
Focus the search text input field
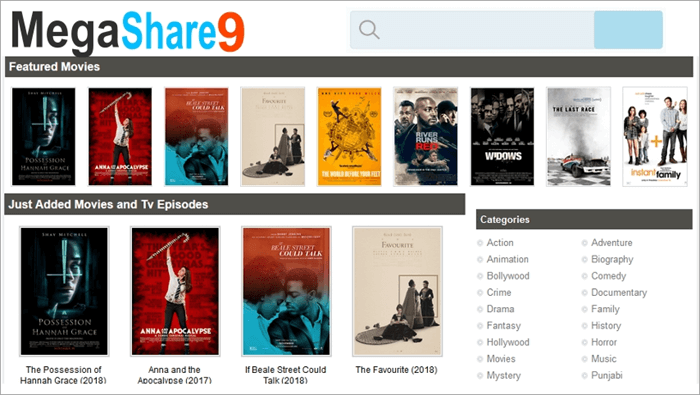point(487,30)
